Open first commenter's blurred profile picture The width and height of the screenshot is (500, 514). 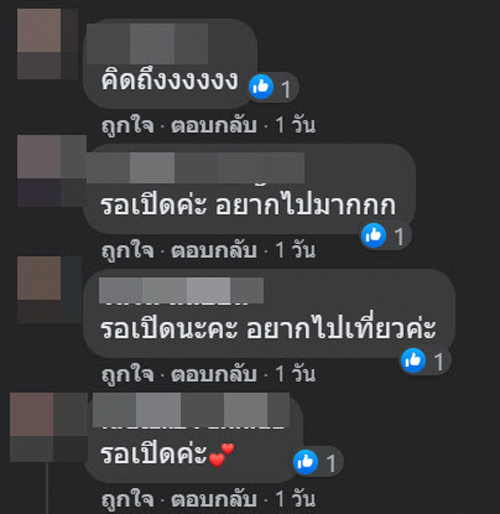click(48, 44)
